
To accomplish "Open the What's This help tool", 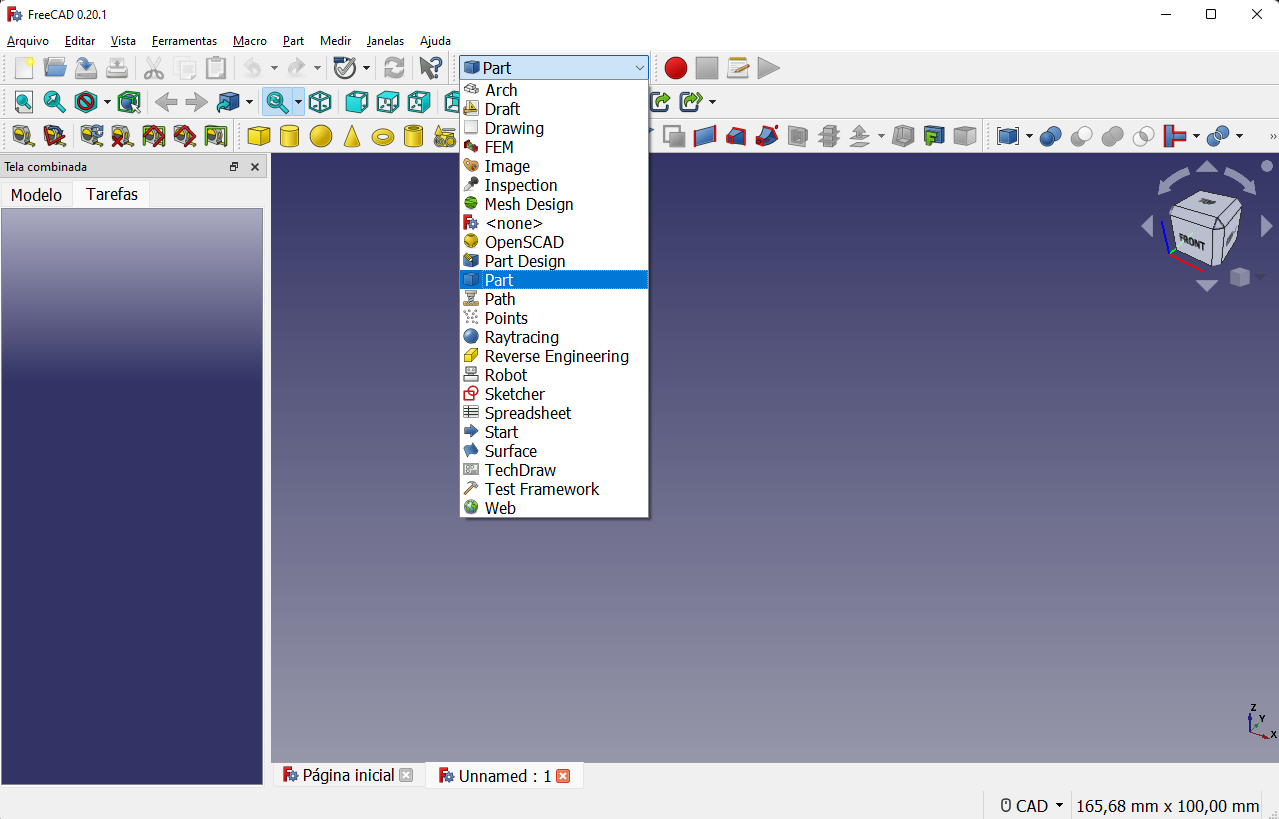I will pos(430,68).
